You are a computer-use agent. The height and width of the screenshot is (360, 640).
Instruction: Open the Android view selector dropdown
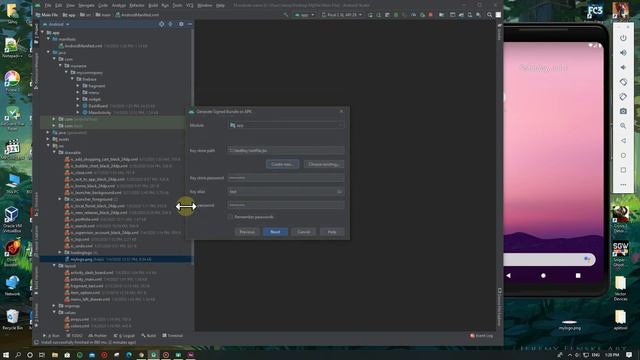pyautogui.click(x=56, y=24)
